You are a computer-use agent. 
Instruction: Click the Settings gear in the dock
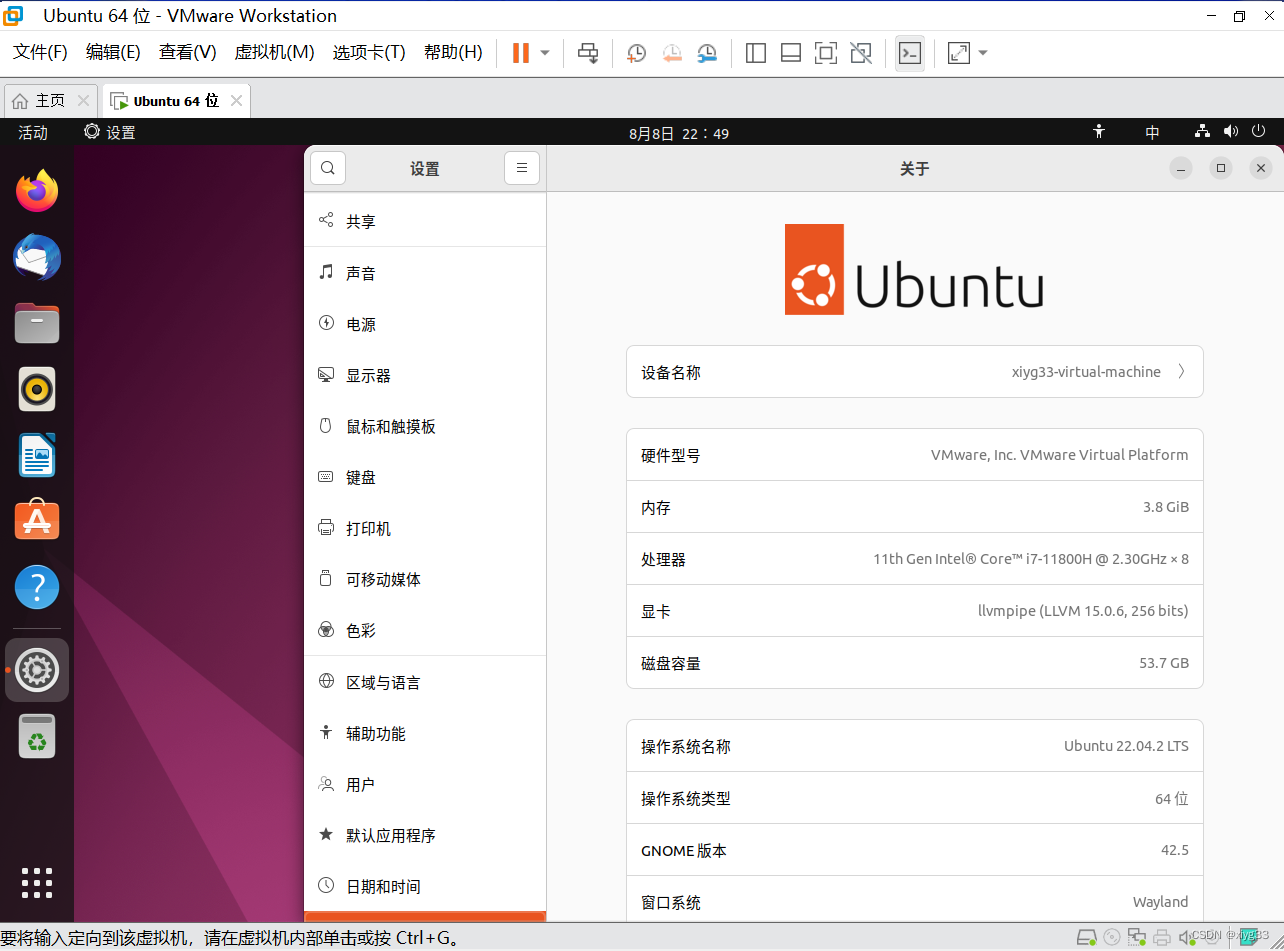click(37, 670)
